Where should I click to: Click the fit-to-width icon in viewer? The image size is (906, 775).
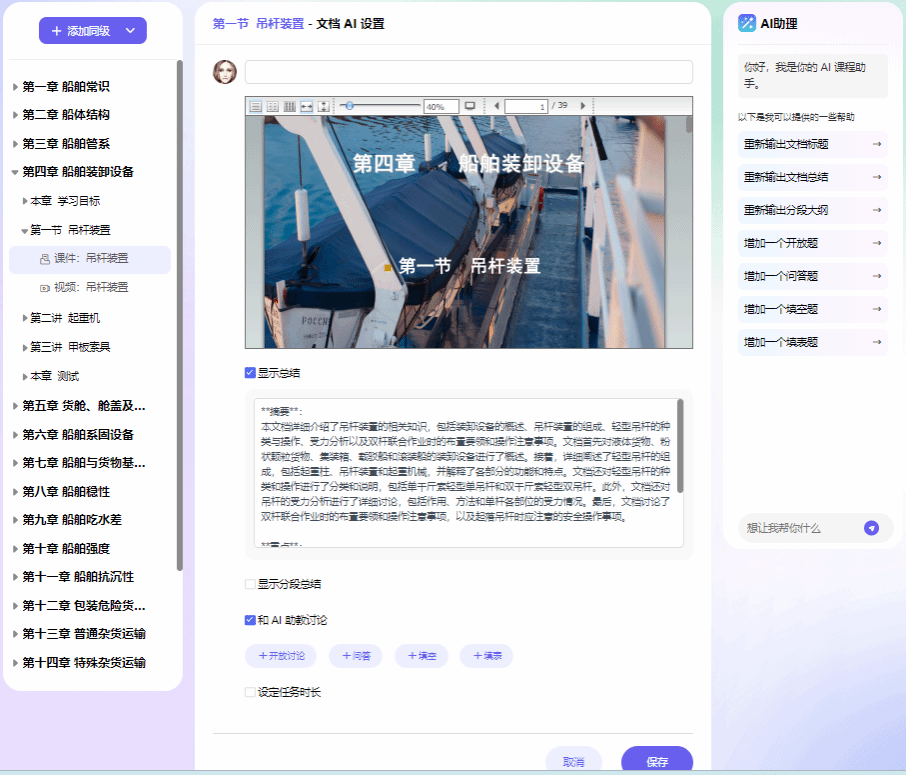tap(307, 106)
